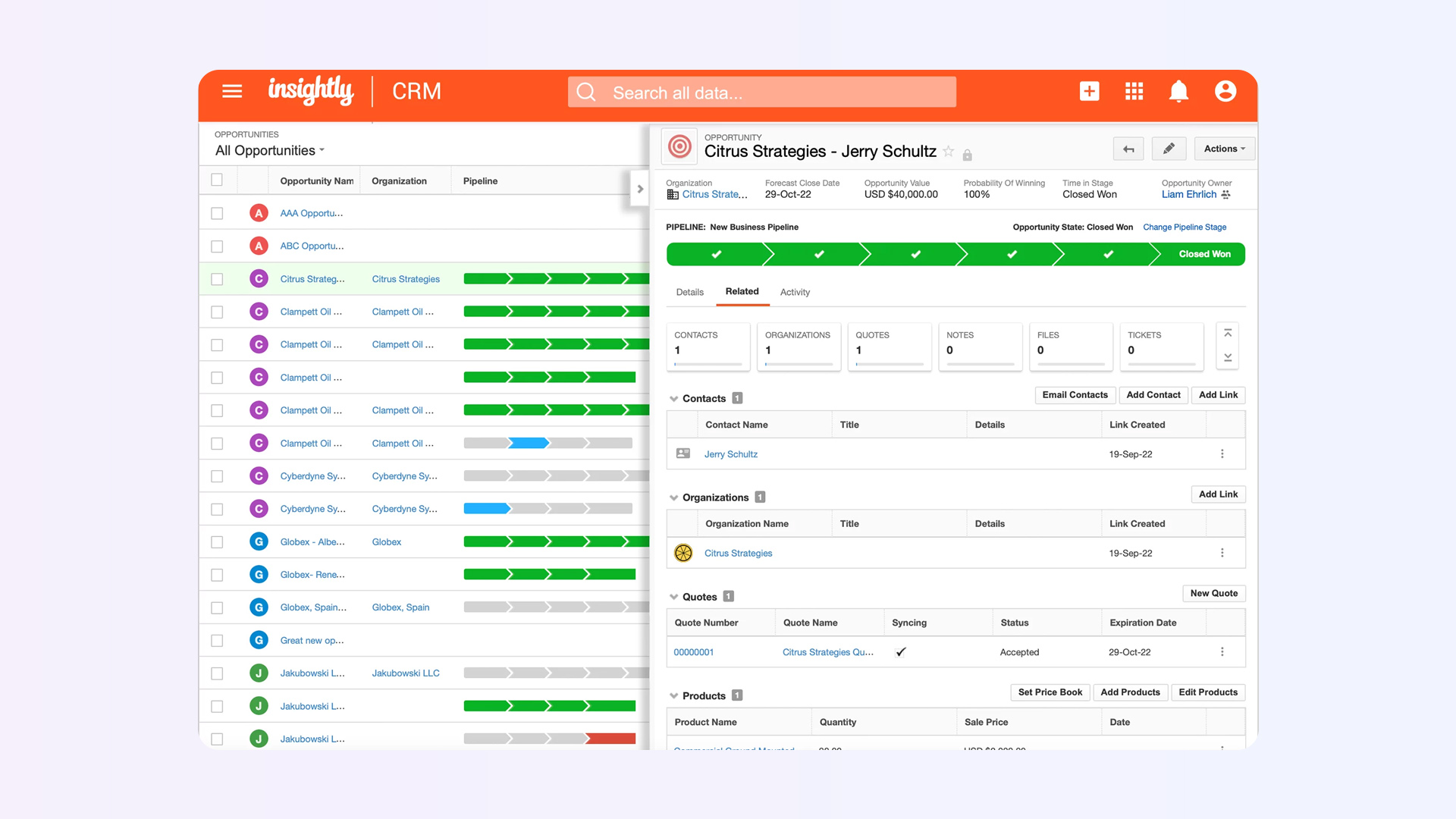Select the Related tab
1456x819 pixels.
tap(742, 291)
